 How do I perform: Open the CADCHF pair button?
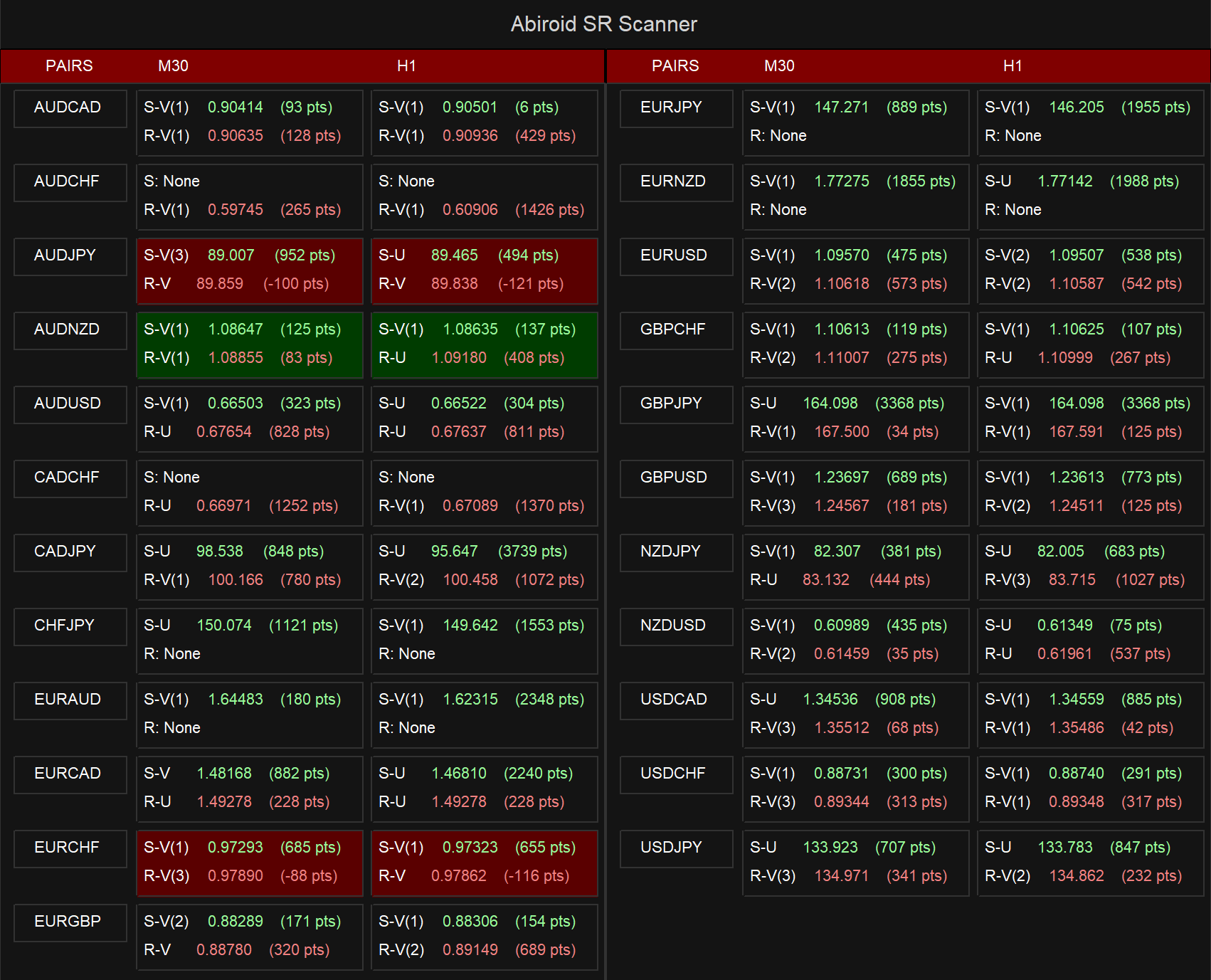70,478
